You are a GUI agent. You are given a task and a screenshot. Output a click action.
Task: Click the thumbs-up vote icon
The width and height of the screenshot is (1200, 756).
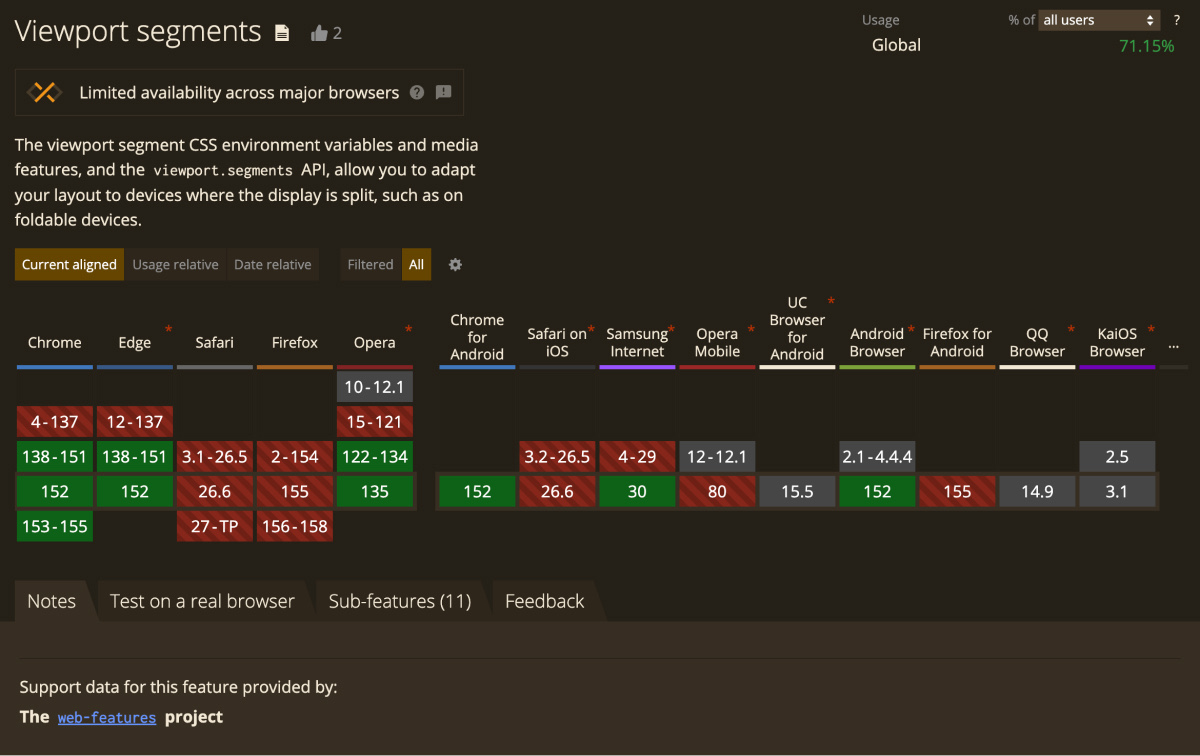(319, 33)
